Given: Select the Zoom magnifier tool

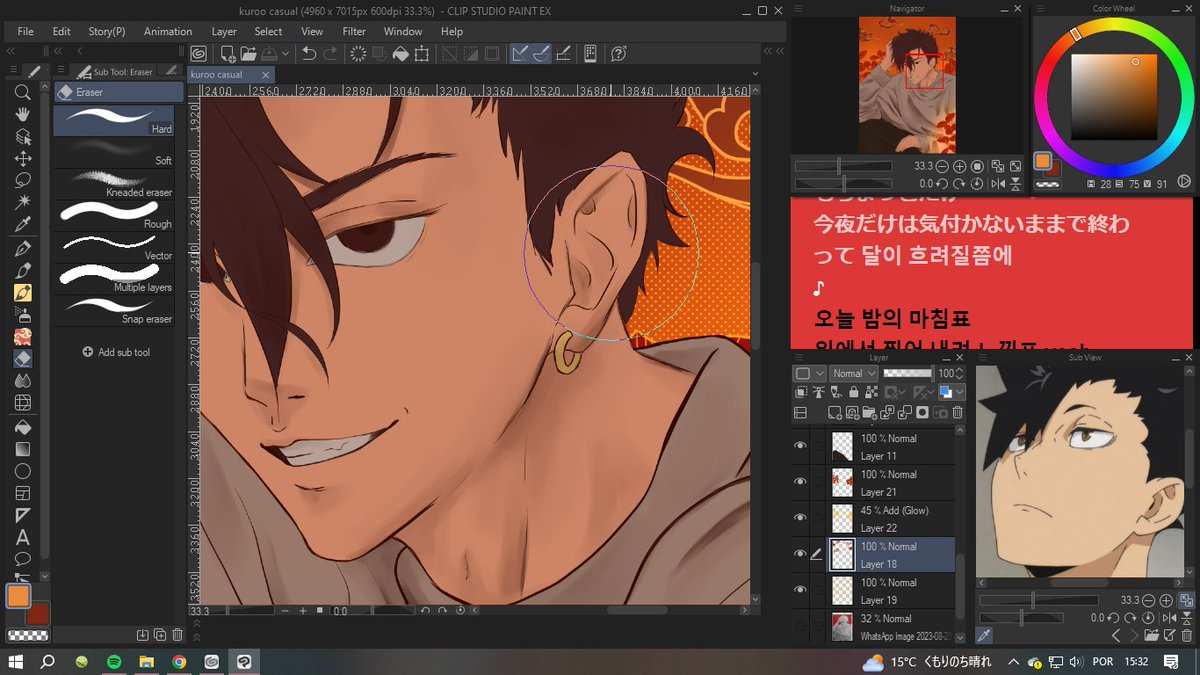Looking at the screenshot, I should tap(22, 92).
